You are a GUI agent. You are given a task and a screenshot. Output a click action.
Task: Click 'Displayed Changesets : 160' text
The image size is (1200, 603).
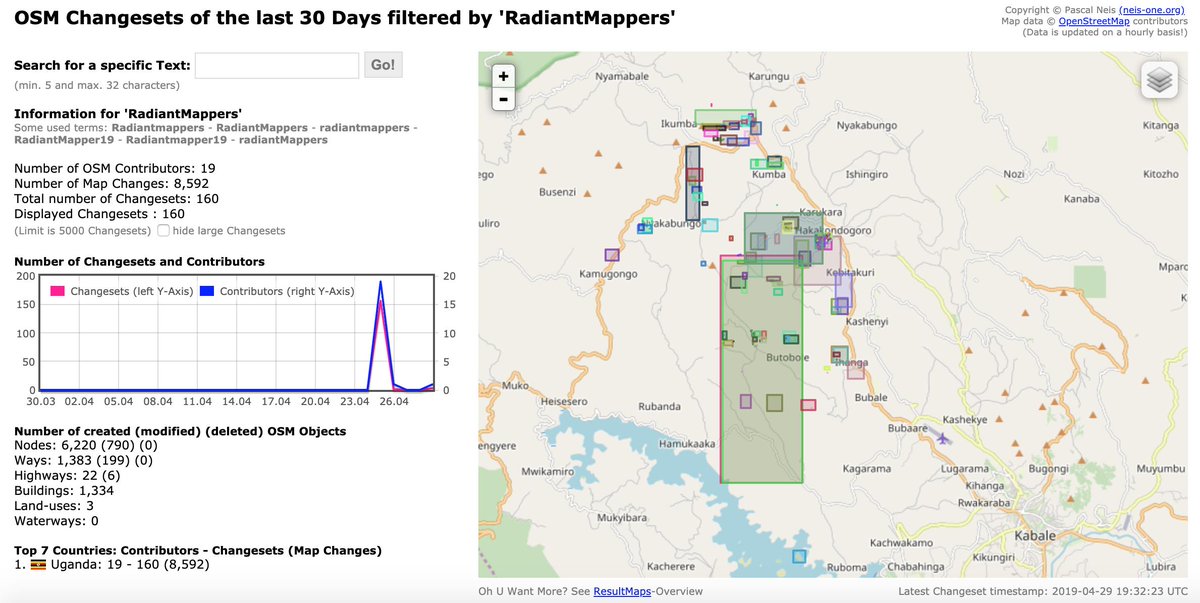pyautogui.click(x=100, y=213)
